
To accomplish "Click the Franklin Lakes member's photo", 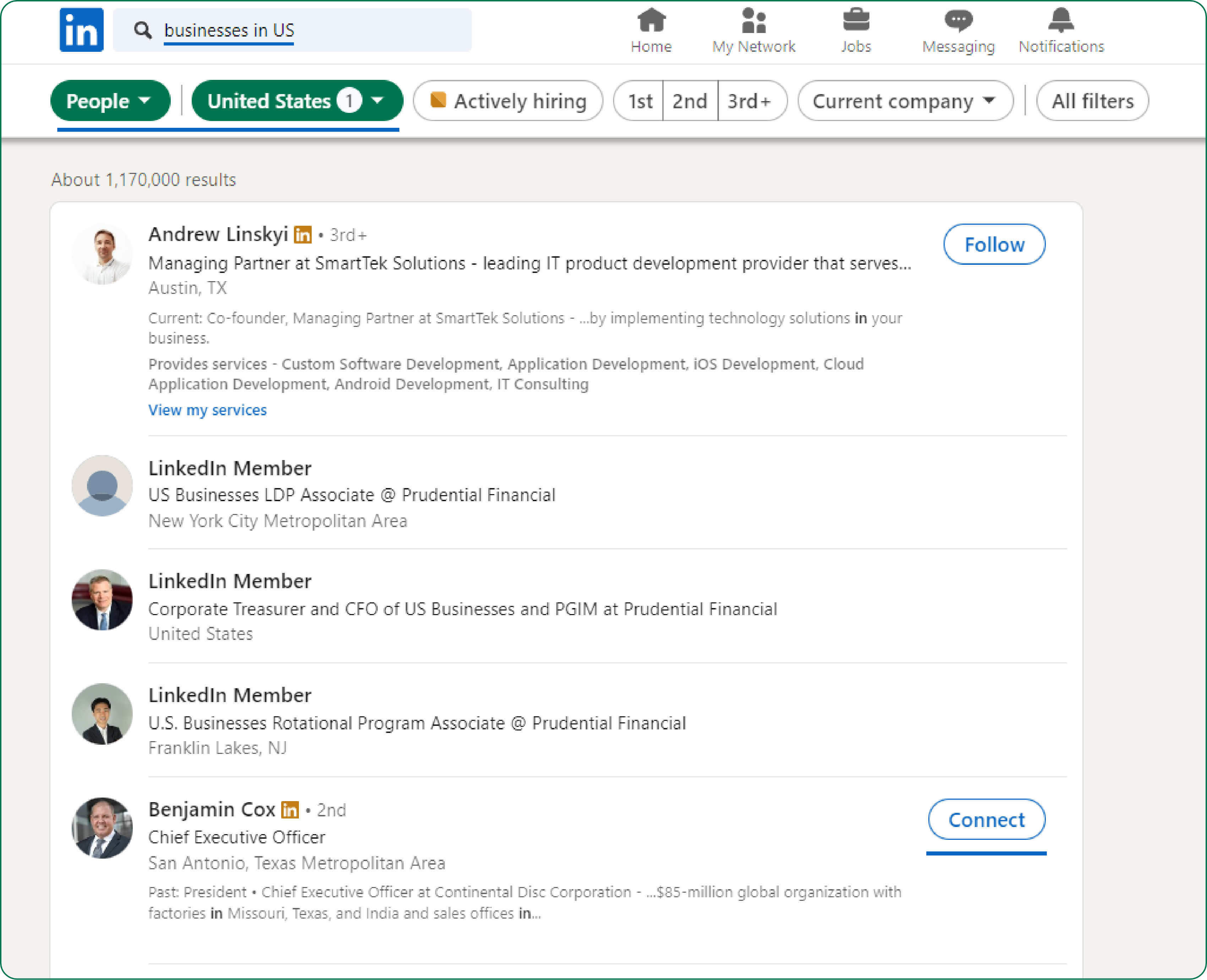I will (x=102, y=713).
